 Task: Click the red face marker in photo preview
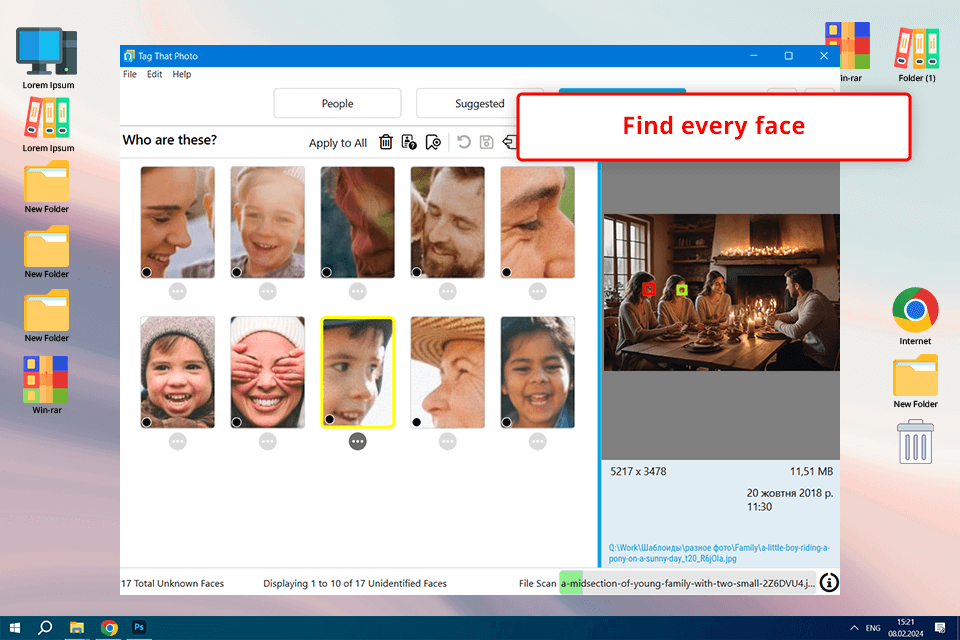649,289
